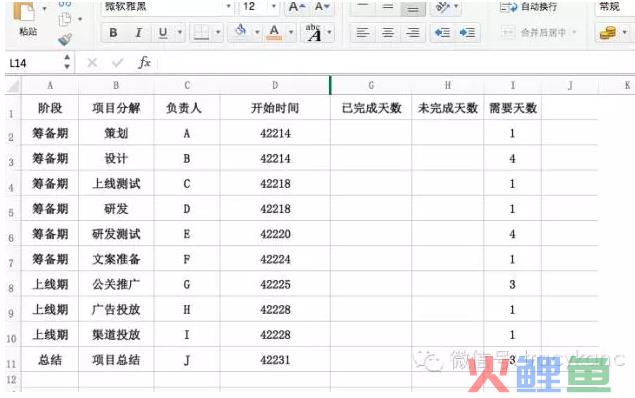Screen dimensions: 635x398
Task: Align text left in cell
Action: tap(362, 32)
